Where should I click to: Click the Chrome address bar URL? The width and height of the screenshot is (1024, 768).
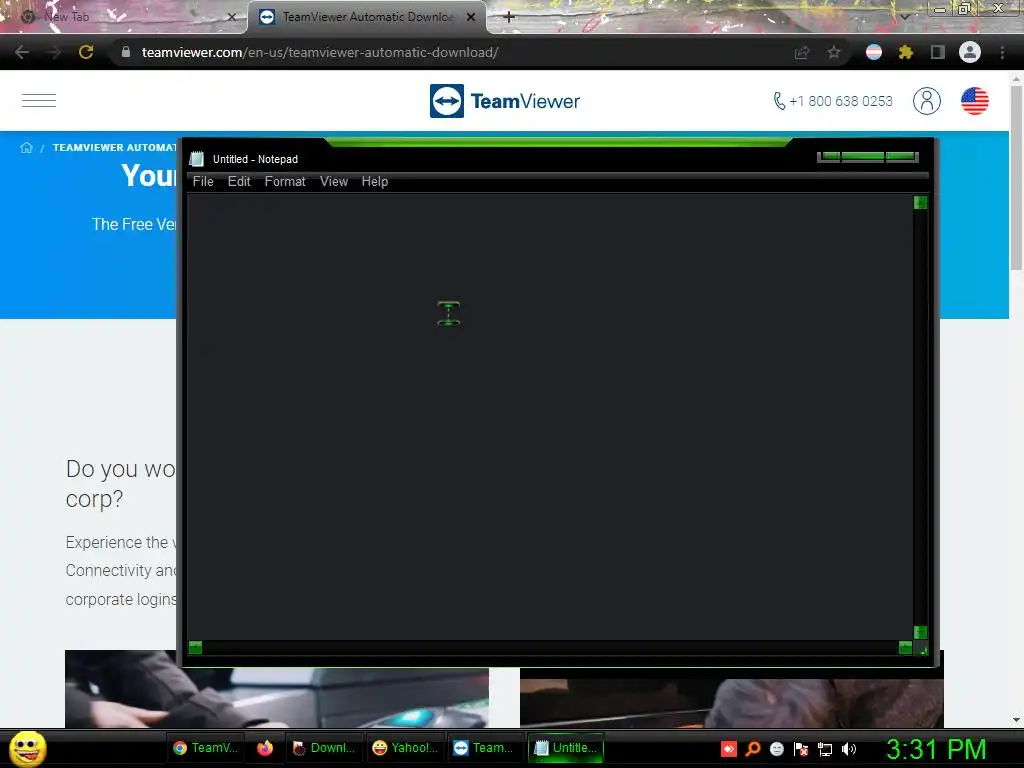(x=320, y=52)
